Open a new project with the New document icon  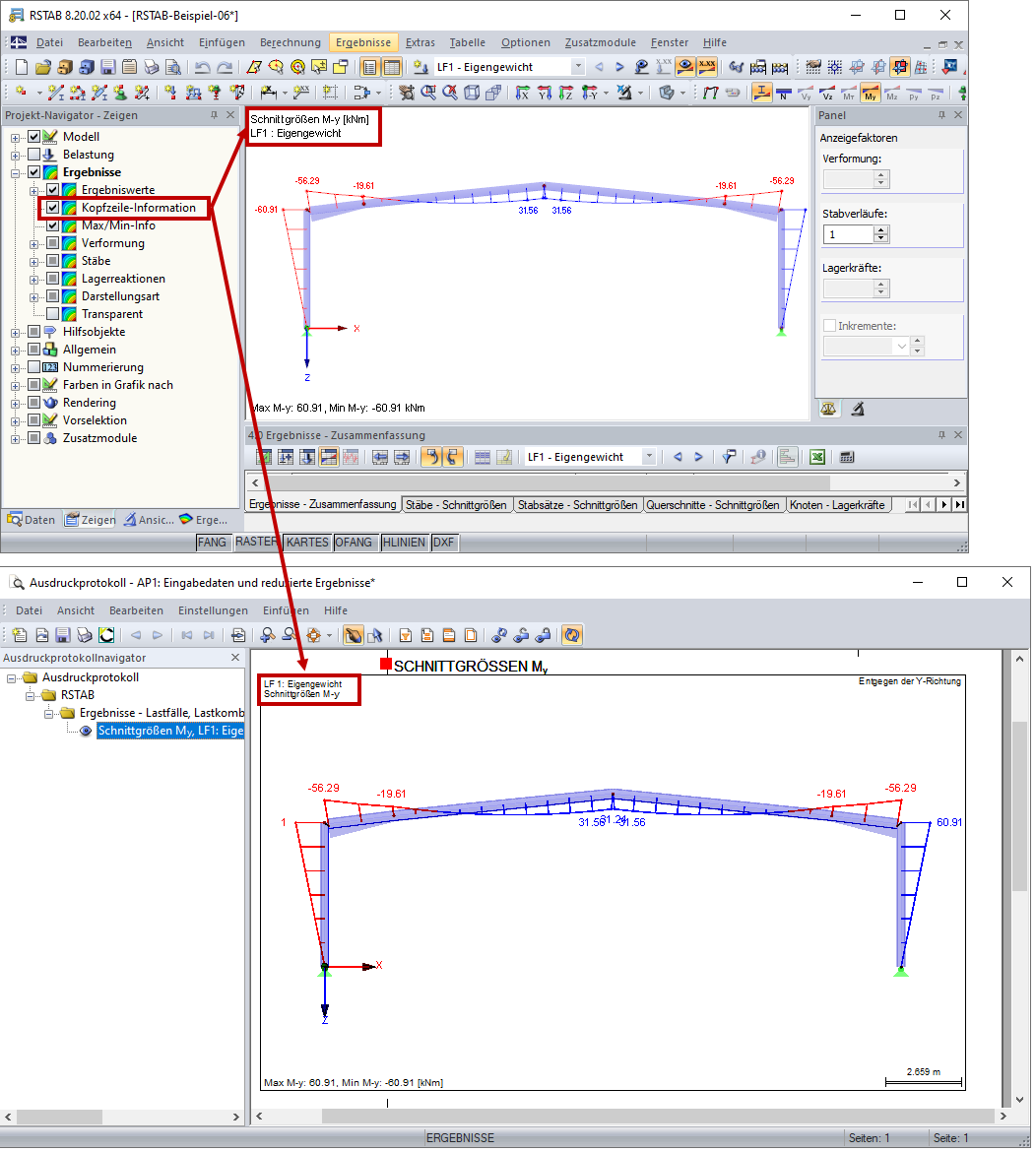pos(20,66)
